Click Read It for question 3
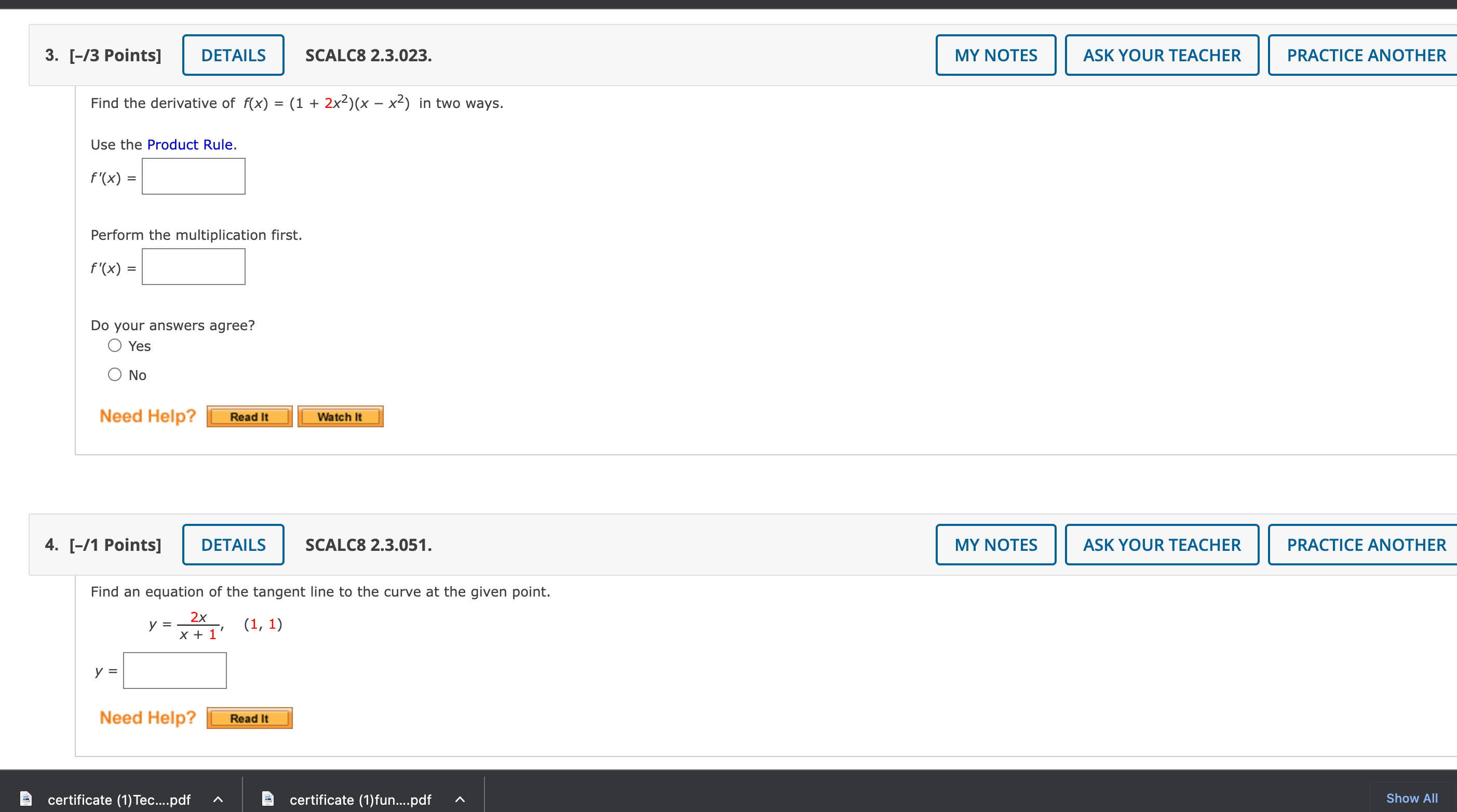1457x812 pixels. [x=249, y=416]
